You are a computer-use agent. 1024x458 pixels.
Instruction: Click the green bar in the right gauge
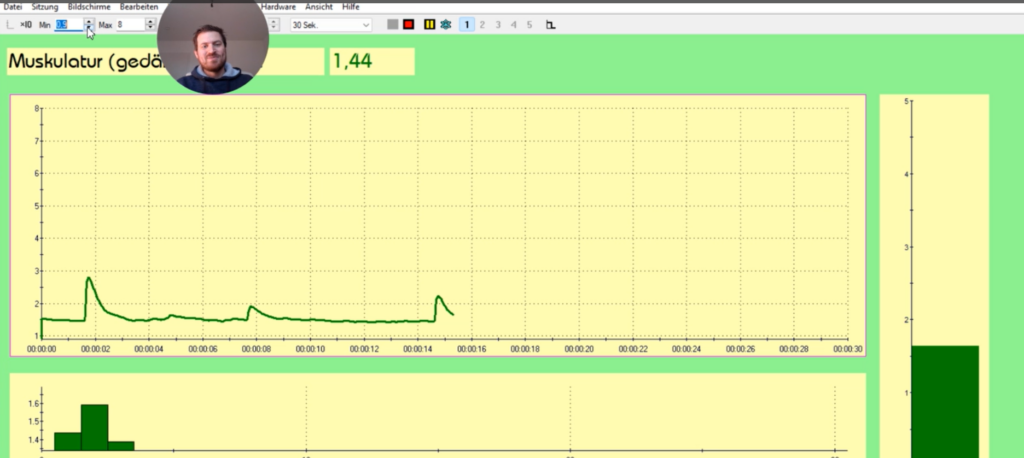click(x=944, y=400)
